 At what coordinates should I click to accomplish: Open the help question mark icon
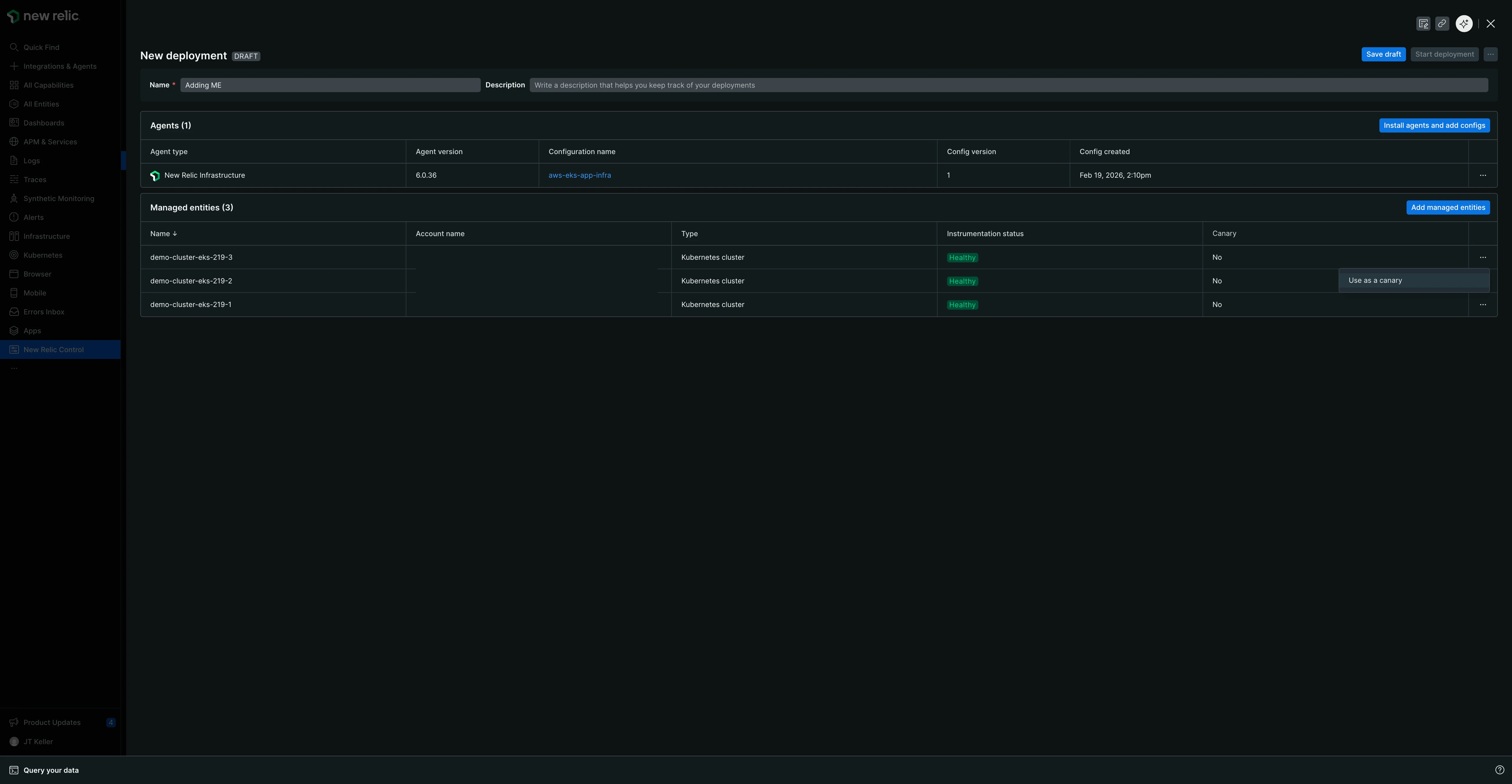(x=1499, y=770)
